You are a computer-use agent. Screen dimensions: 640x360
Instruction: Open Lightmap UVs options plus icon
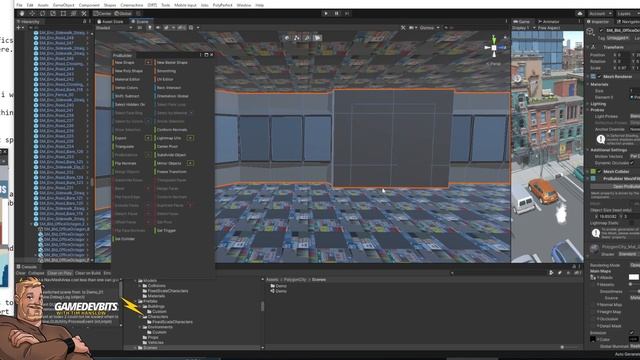pyautogui.click(x=190, y=138)
